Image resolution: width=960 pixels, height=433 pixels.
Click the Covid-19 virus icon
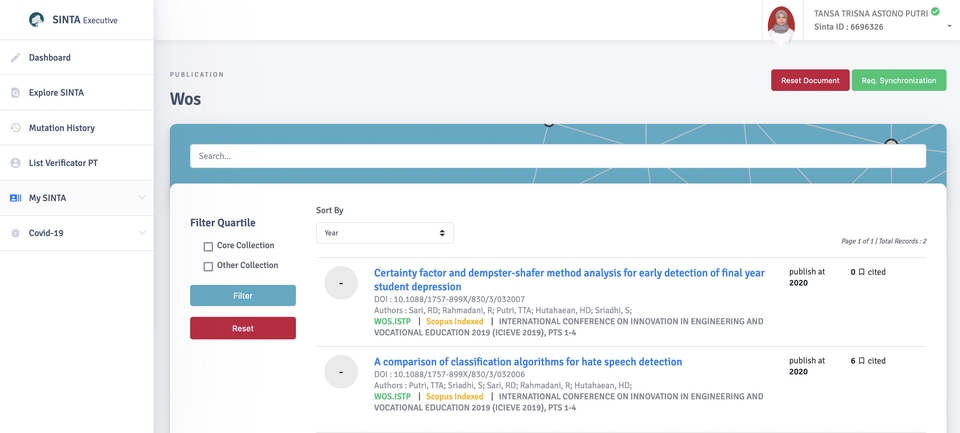click(15, 233)
